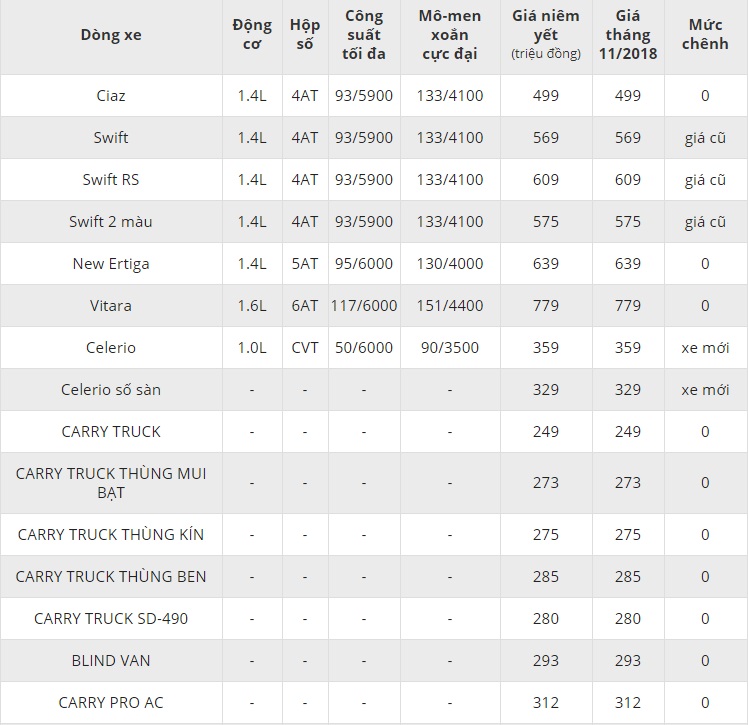Select the New Ertiga model name
The height and width of the screenshot is (725, 748).
tap(111, 264)
